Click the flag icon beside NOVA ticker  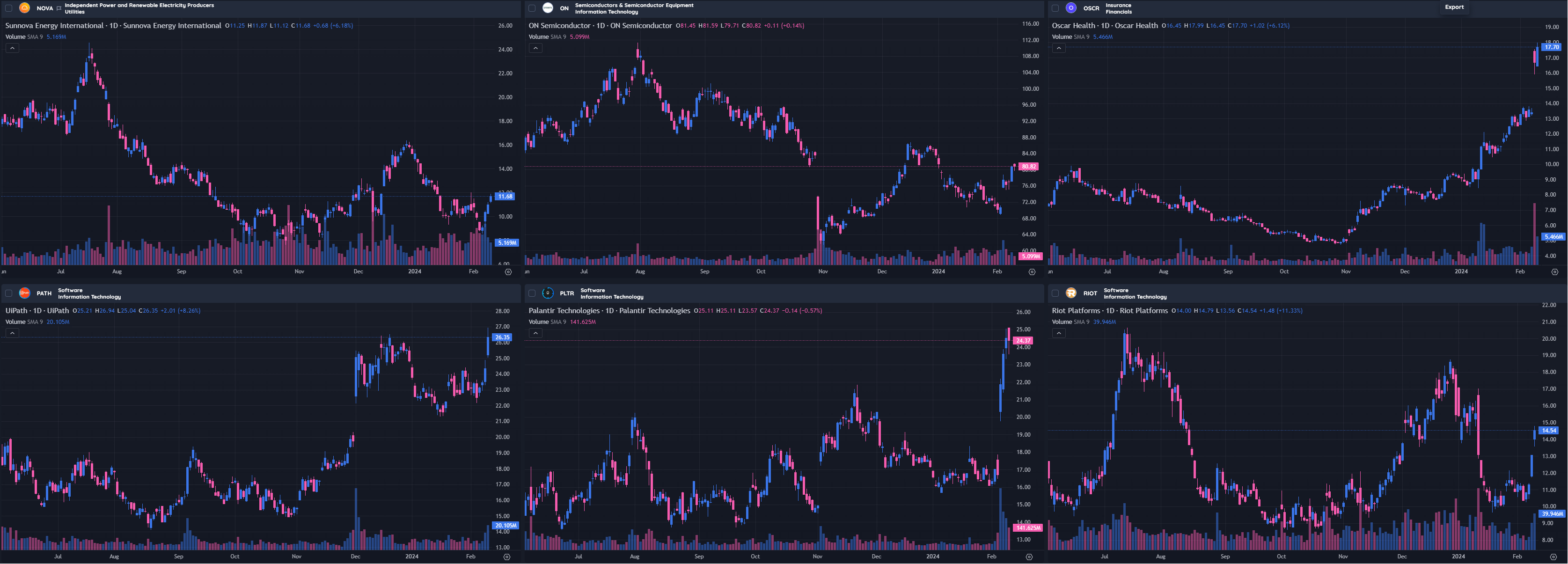click(59, 8)
